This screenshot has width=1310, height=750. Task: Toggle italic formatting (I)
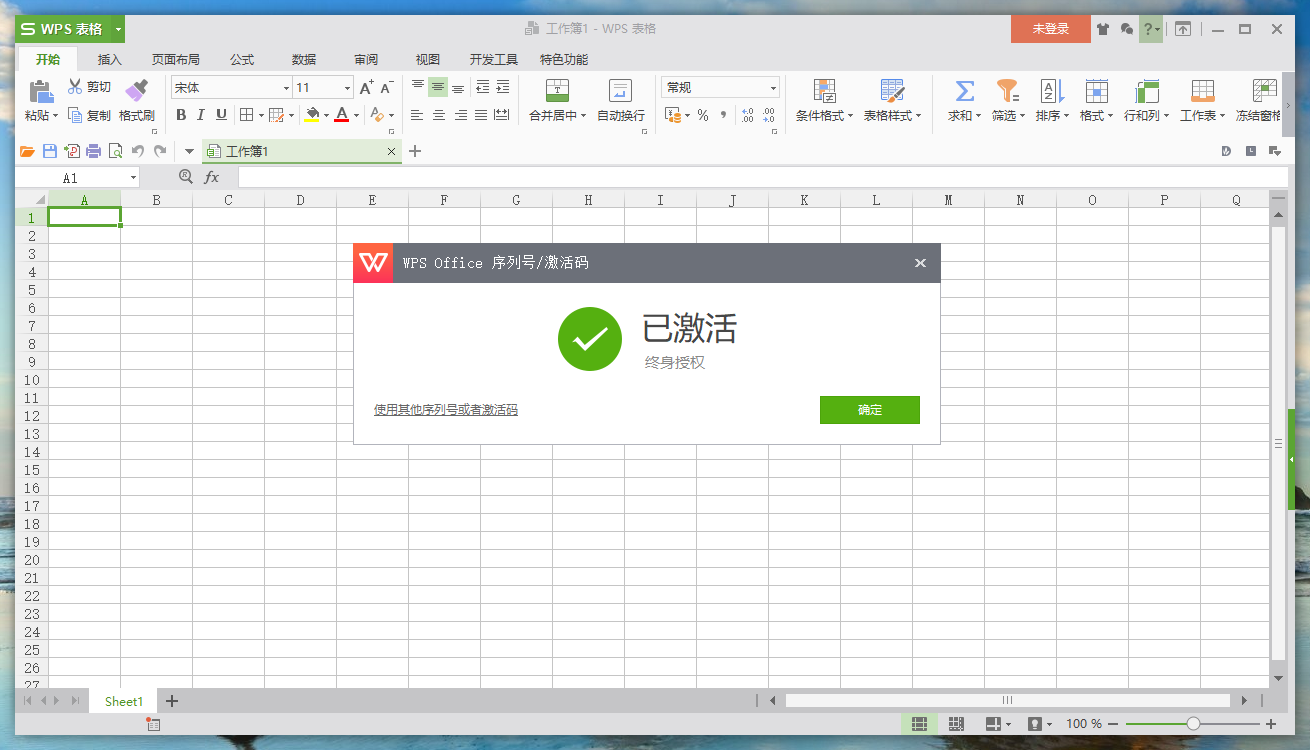201,115
